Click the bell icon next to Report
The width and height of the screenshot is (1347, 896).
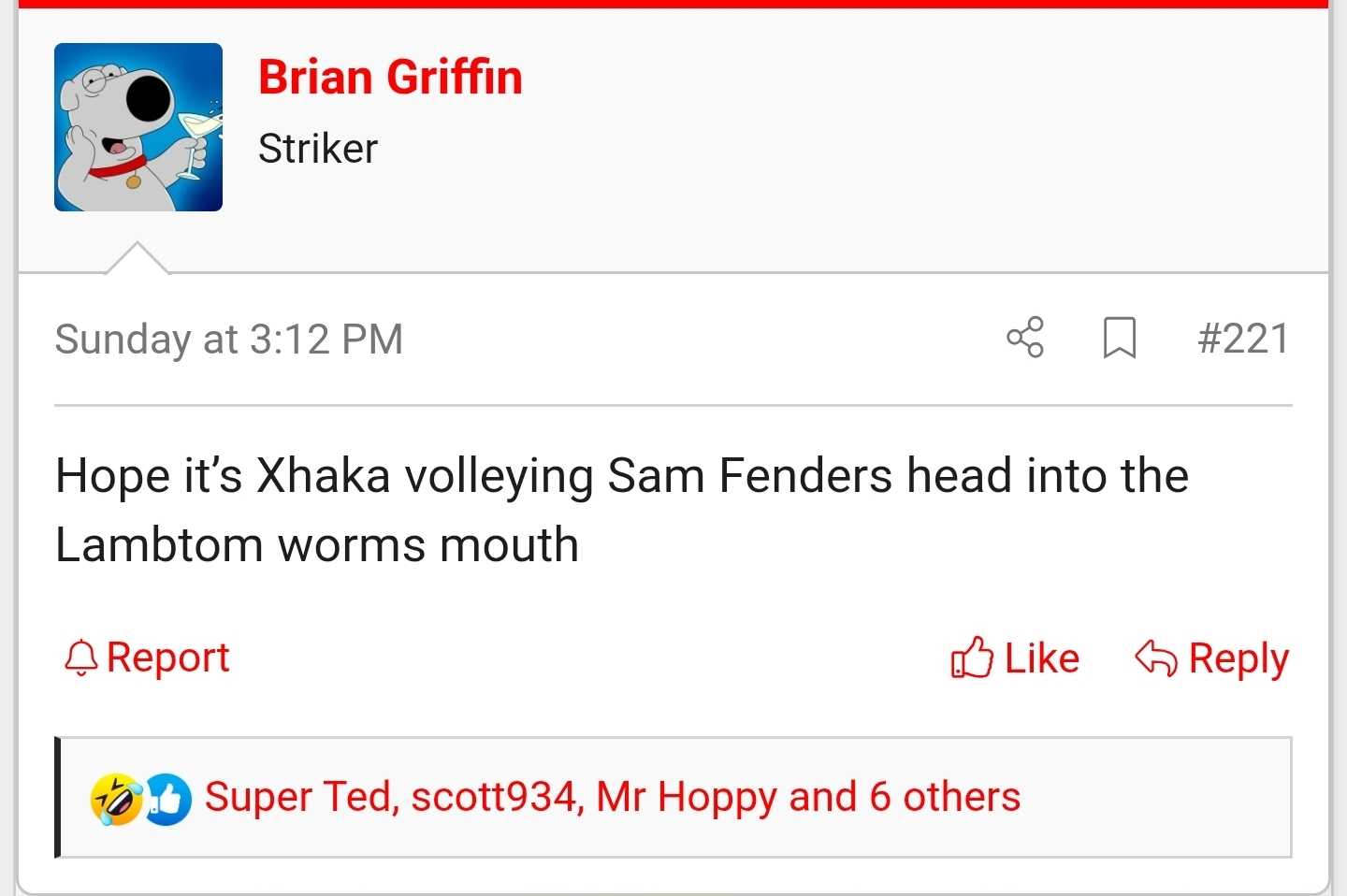coord(81,658)
